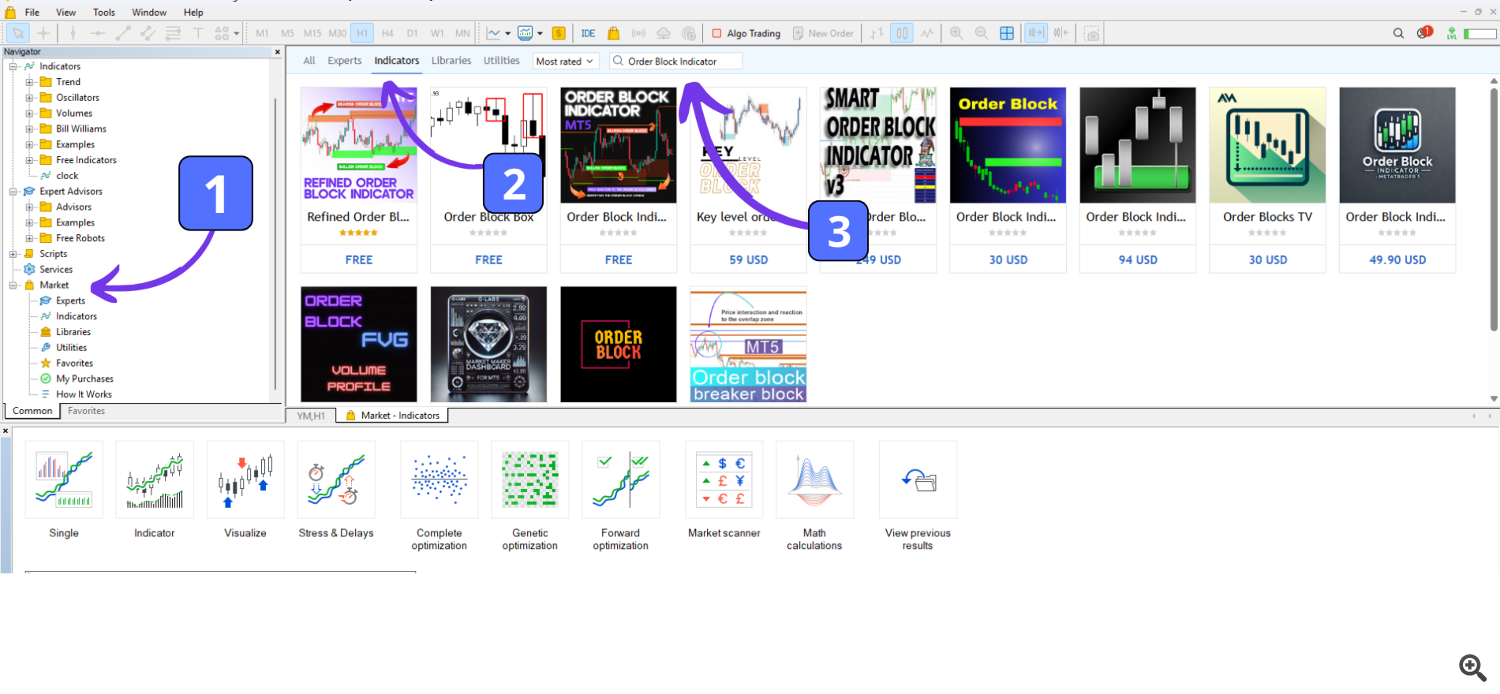Click the 49.90 USD price button

1397,260
